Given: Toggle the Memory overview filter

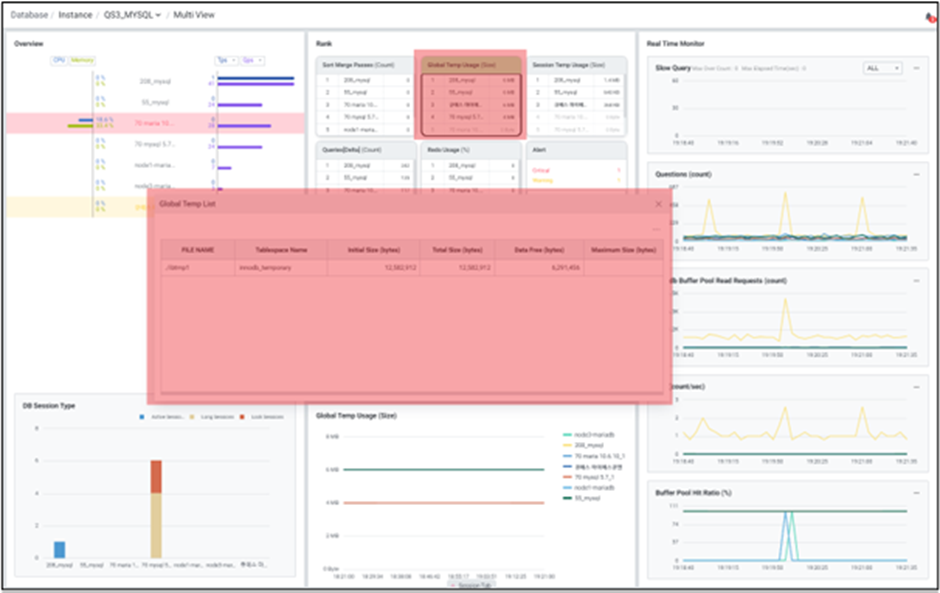Looking at the screenshot, I should pyautogui.click(x=82, y=60).
